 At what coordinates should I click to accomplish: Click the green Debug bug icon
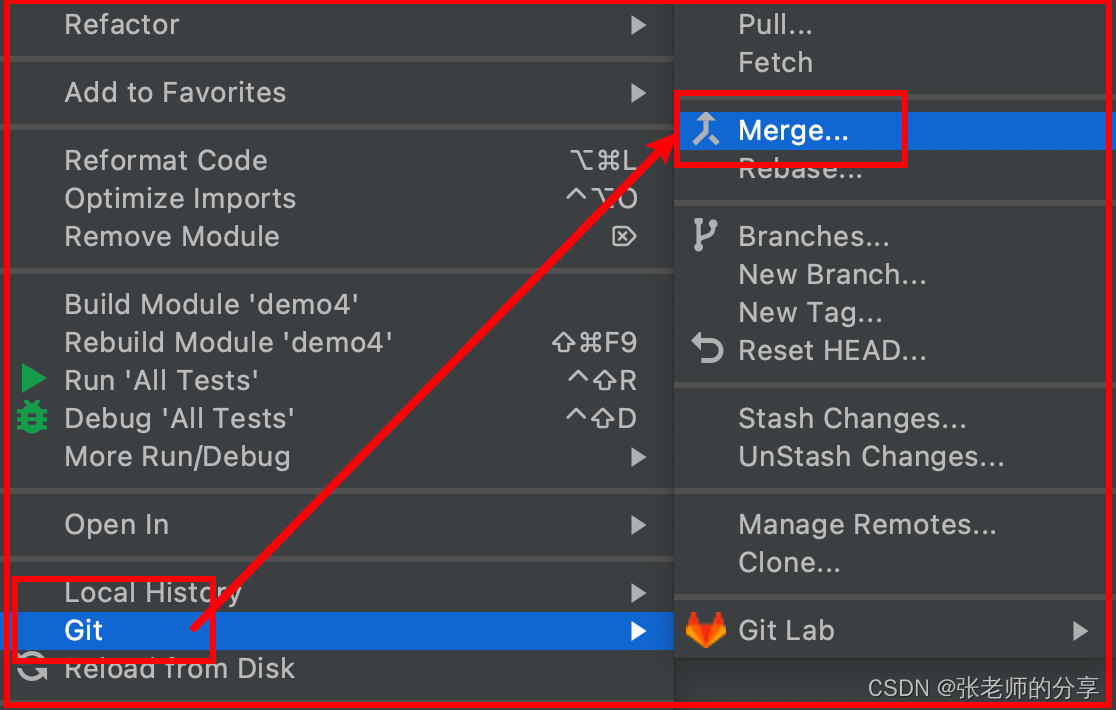pyautogui.click(x=33, y=418)
